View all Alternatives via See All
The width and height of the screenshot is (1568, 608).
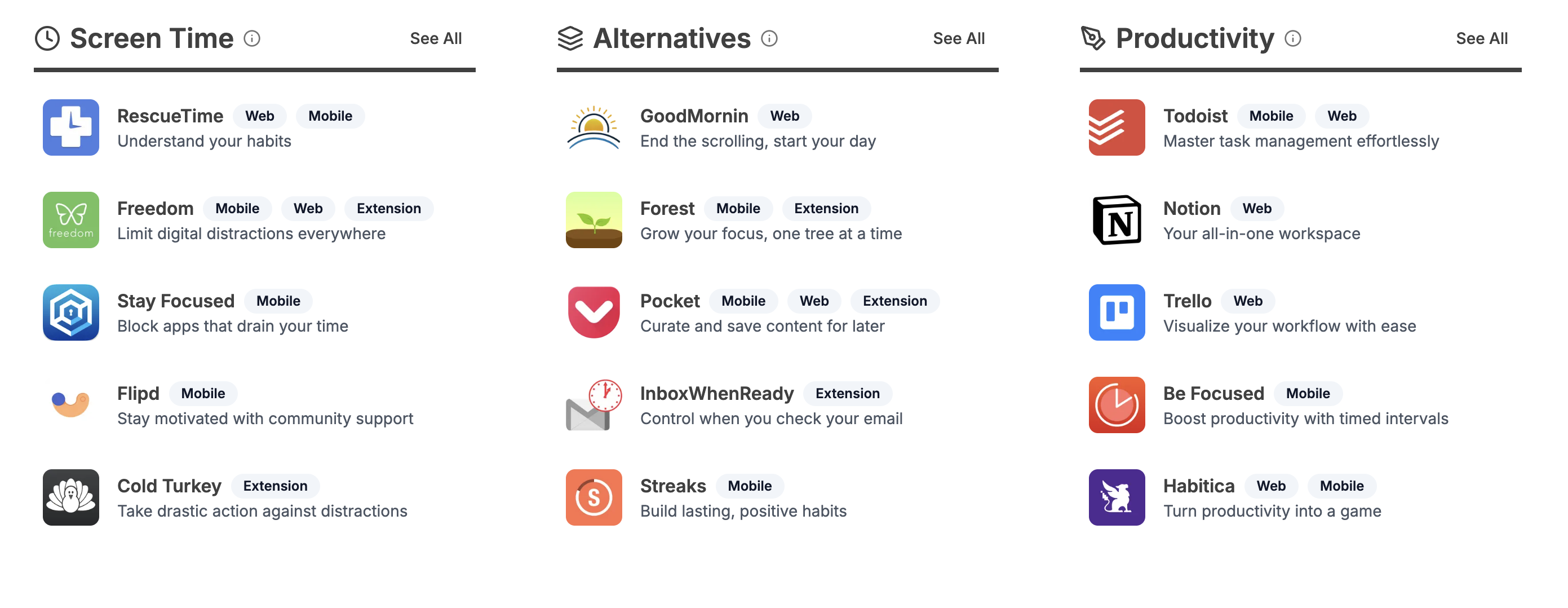[x=959, y=39]
